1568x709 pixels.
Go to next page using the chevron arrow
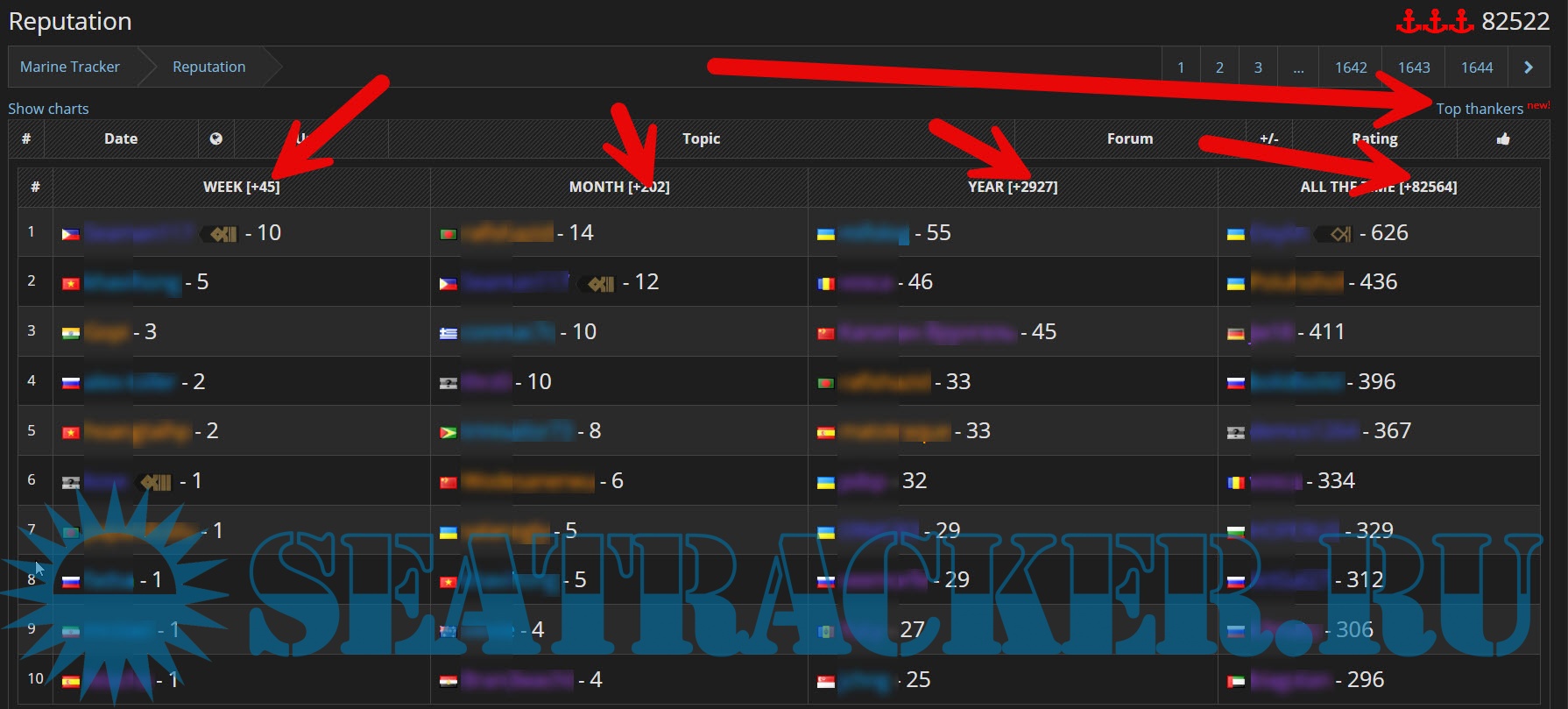[1529, 67]
